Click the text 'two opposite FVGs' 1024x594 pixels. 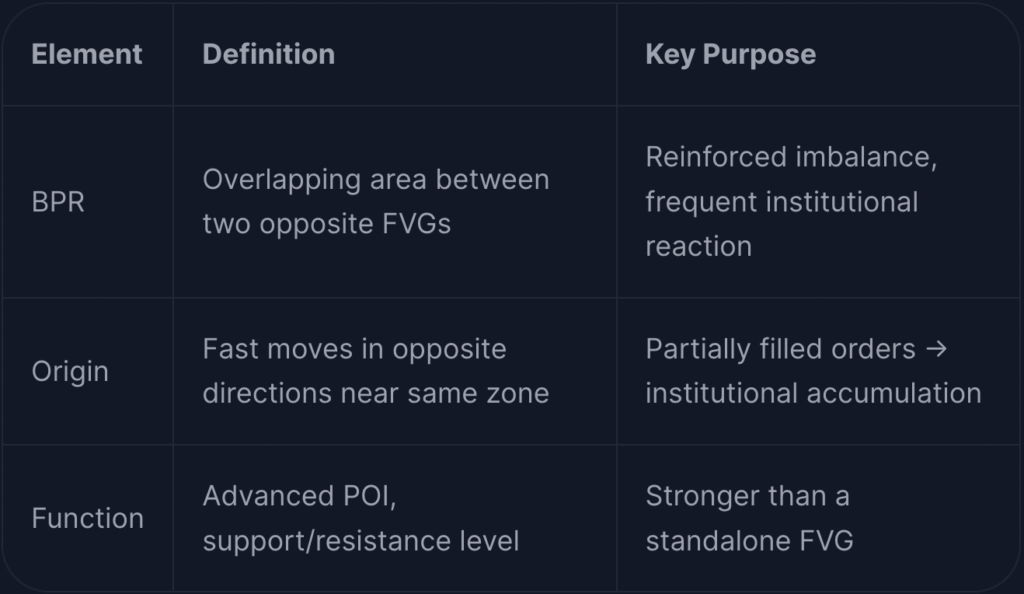pyautogui.click(x=327, y=225)
